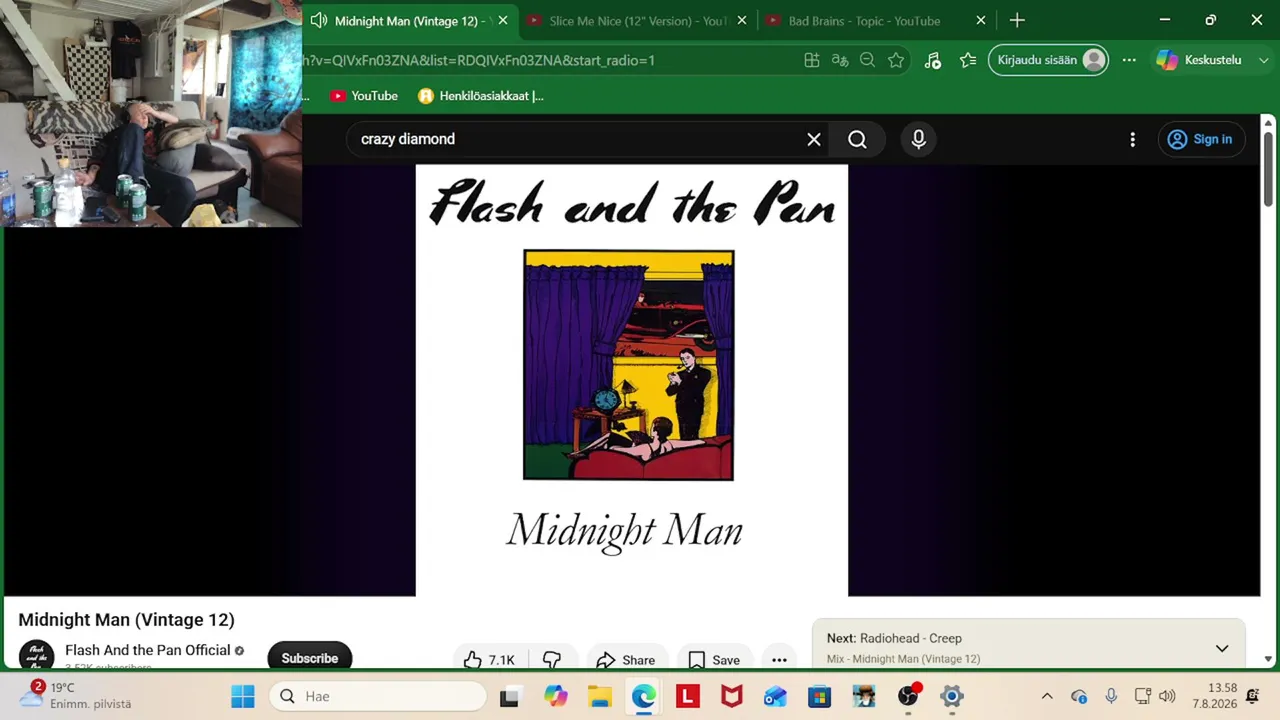Open the YouTube bookmark
The width and height of the screenshot is (1280, 720).
(364, 96)
